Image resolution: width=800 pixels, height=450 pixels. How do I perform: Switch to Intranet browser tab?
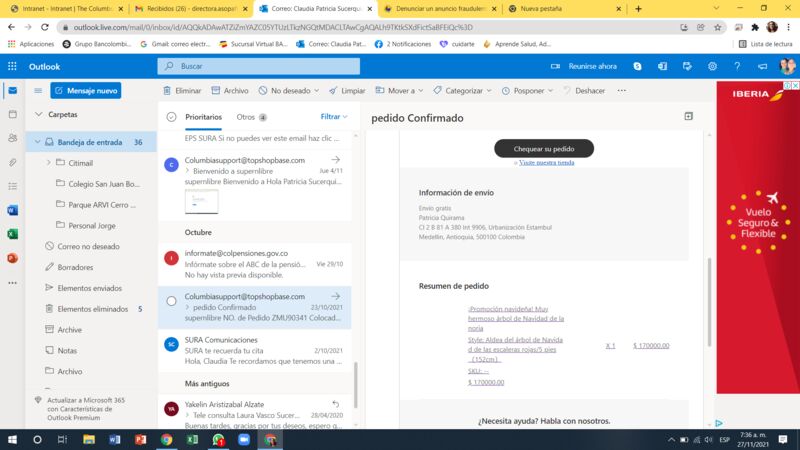(x=66, y=9)
